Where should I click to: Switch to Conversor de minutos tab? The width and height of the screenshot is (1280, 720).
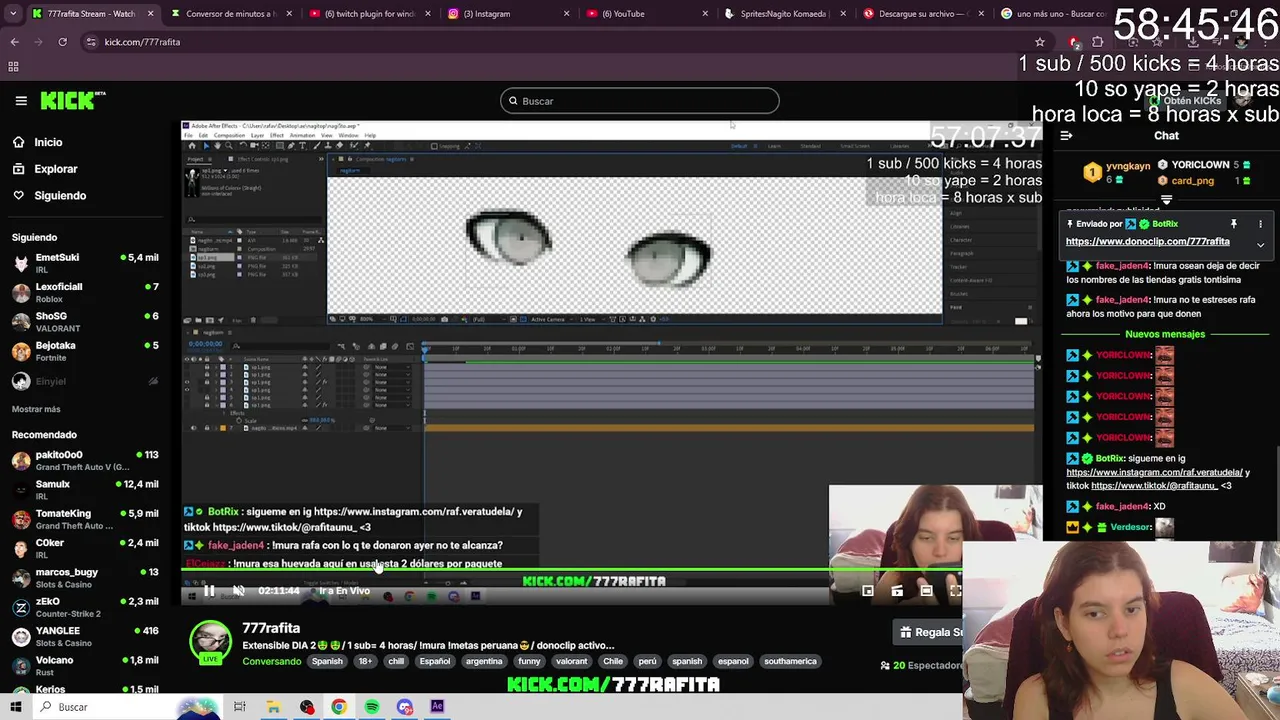pos(231,14)
